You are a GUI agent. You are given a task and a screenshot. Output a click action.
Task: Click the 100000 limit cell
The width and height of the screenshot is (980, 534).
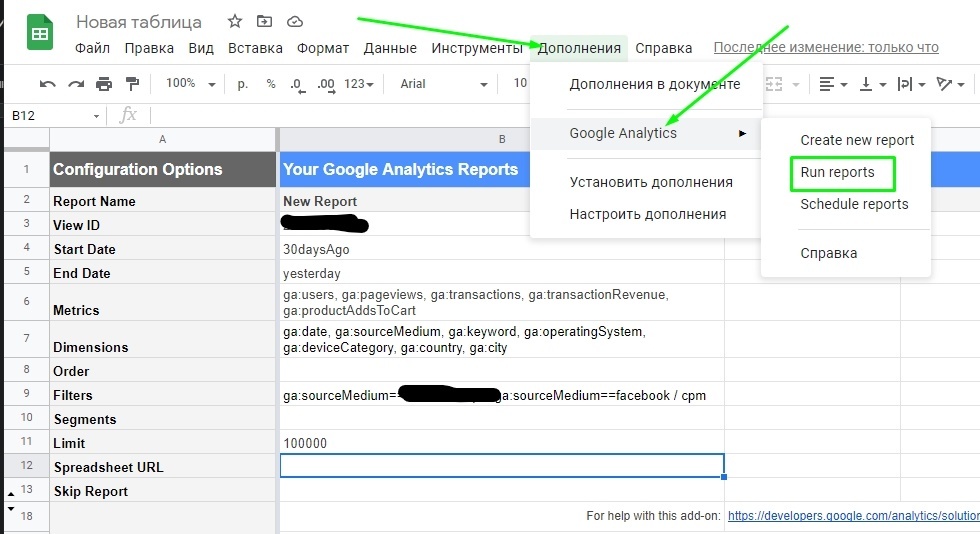502,443
